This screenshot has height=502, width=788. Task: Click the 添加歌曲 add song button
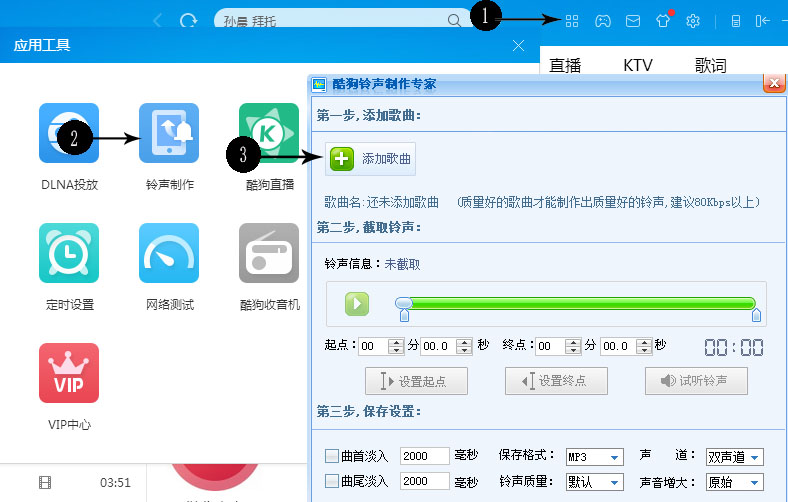point(370,159)
